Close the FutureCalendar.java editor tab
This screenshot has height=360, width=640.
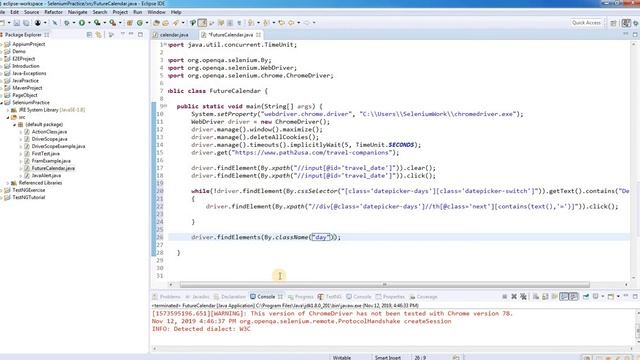258,35
